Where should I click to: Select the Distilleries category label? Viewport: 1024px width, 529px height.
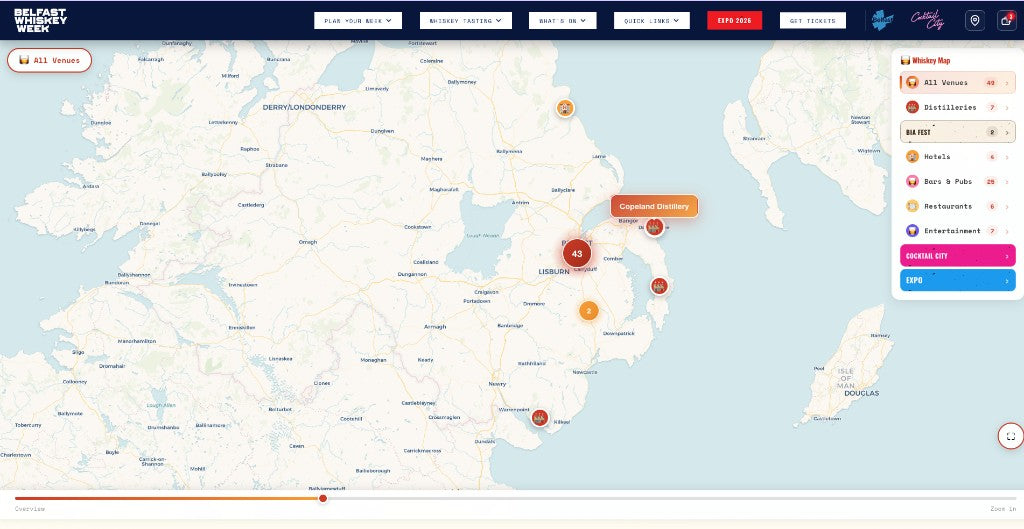[950, 107]
